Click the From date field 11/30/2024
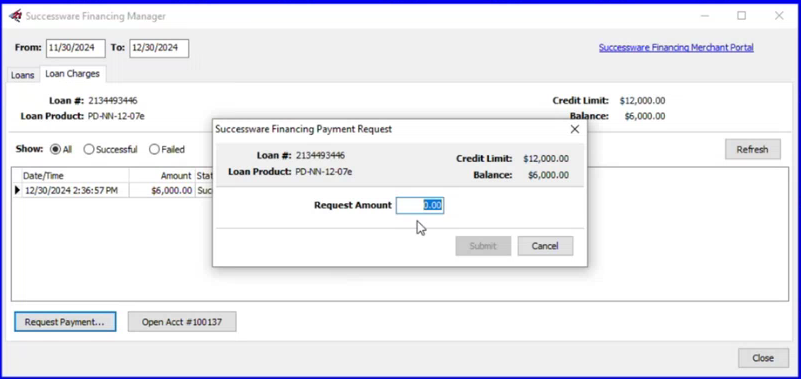Image resolution: width=801 pixels, height=379 pixels. click(76, 48)
